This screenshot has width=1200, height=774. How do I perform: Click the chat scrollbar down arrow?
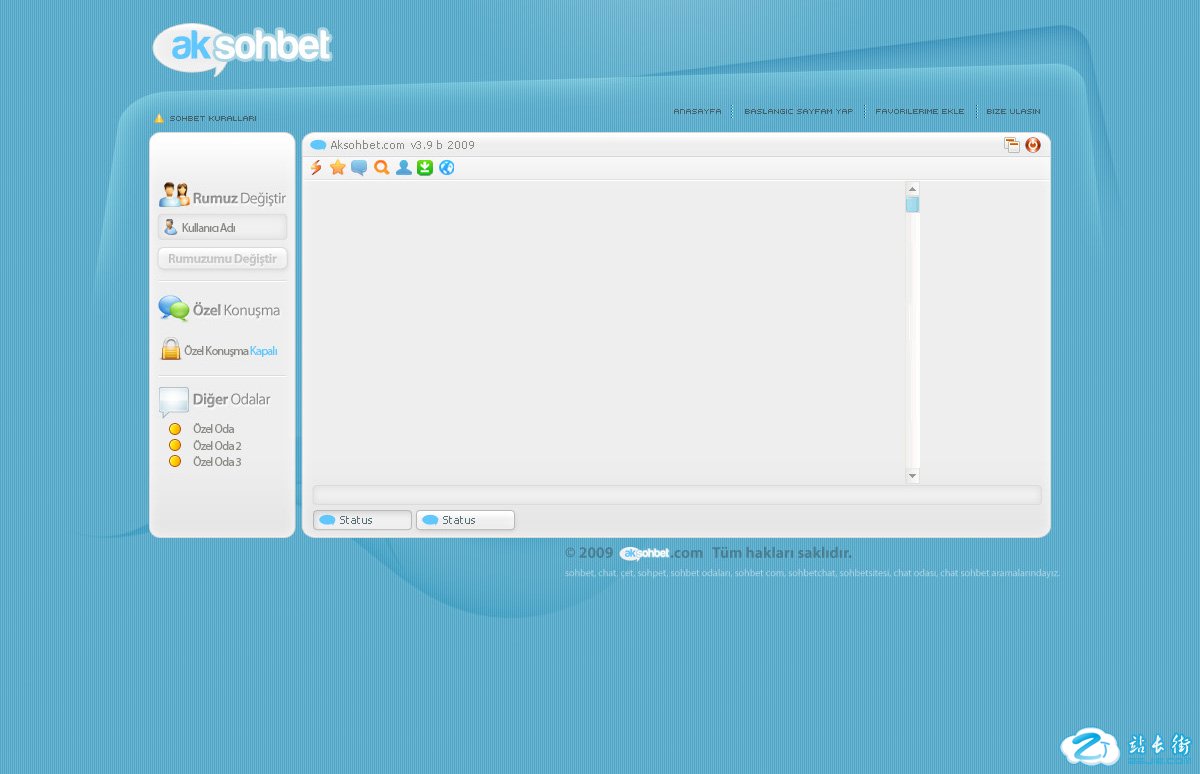912,476
